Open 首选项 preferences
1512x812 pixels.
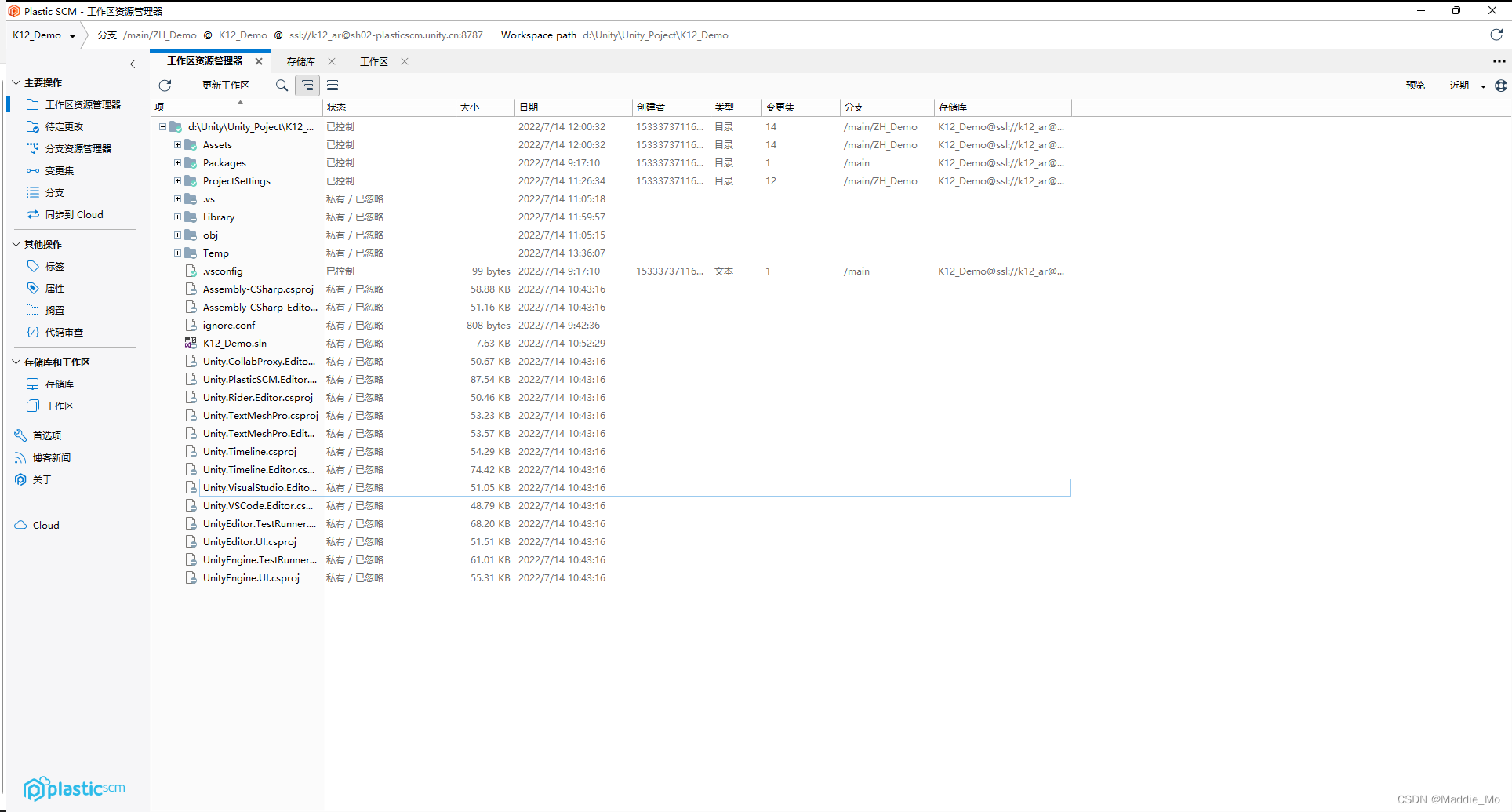tap(38, 435)
